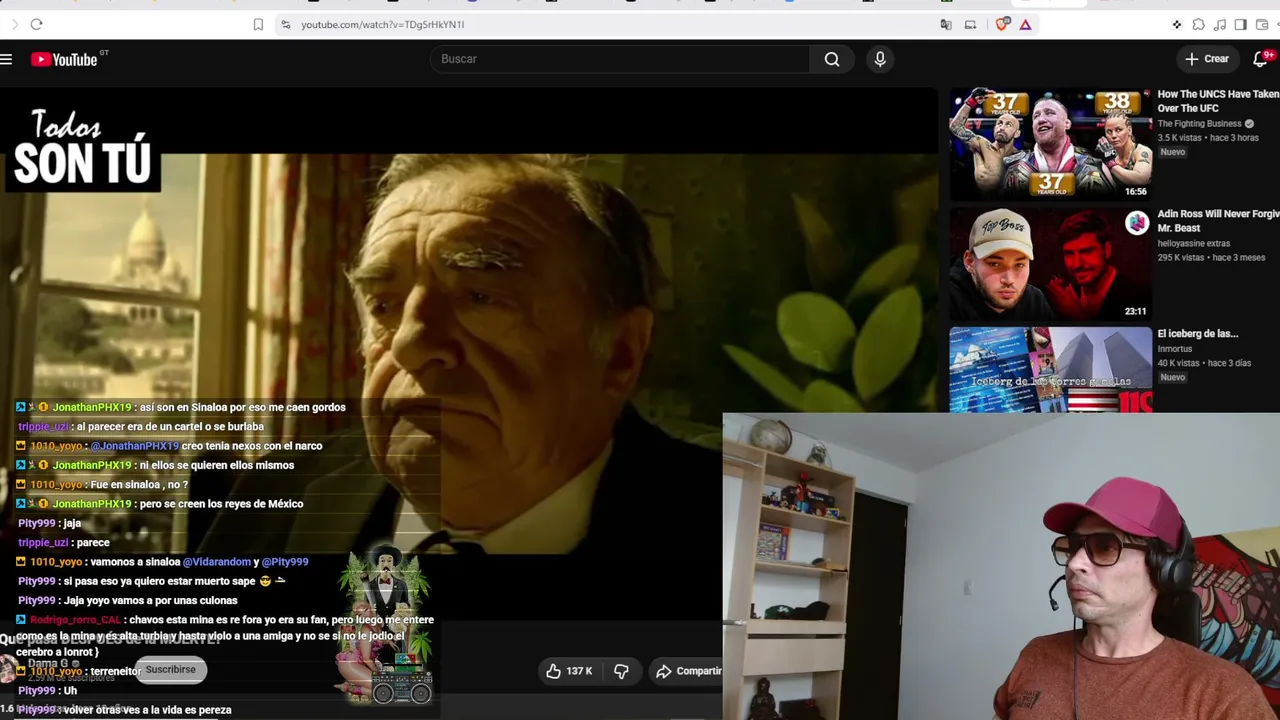The width and height of the screenshot is (1280, 720).
Task: Click the magnifying glass search button
Action: (x=832, y=59)
